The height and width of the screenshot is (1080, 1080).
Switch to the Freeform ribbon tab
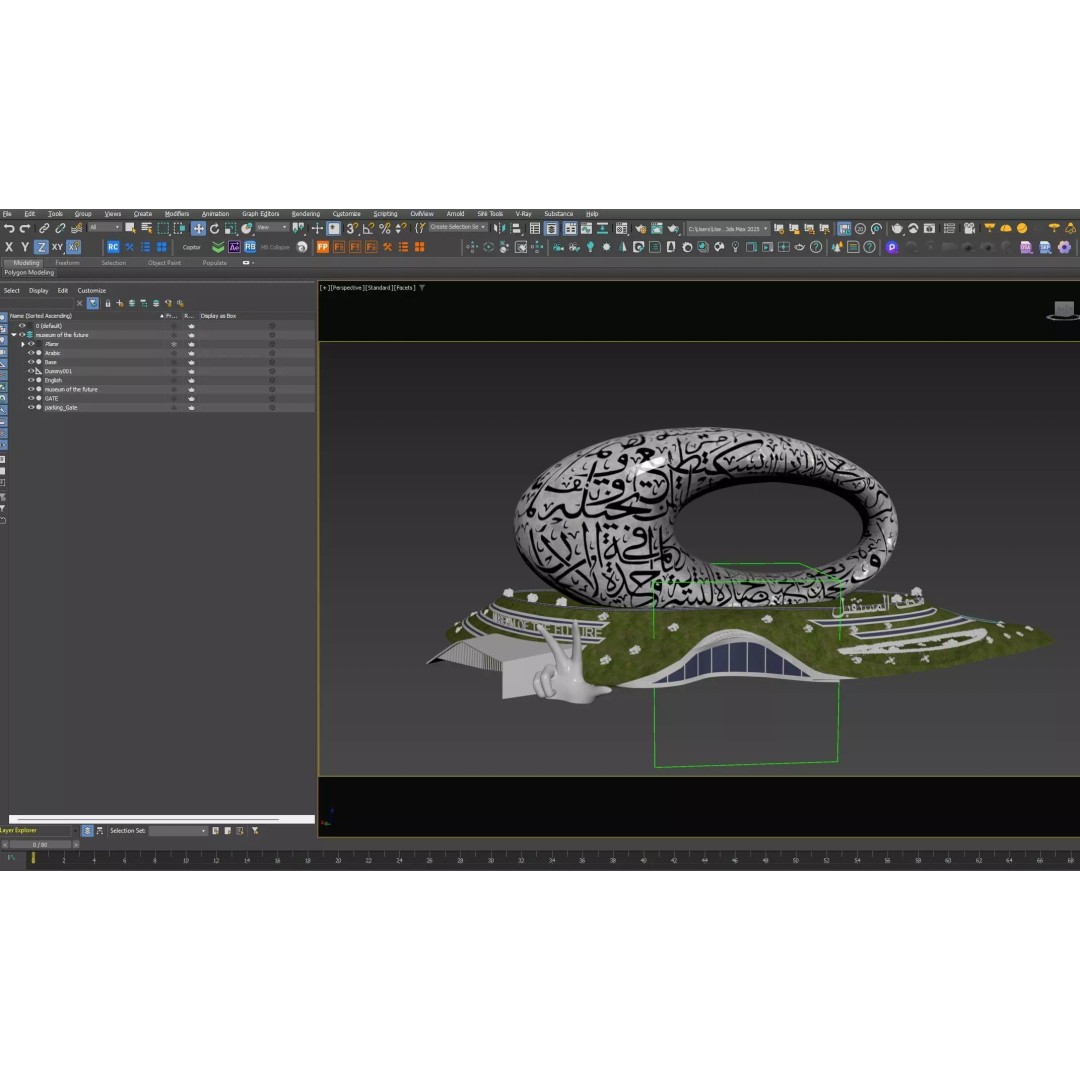pyautogui.click(x=68, y=262)
